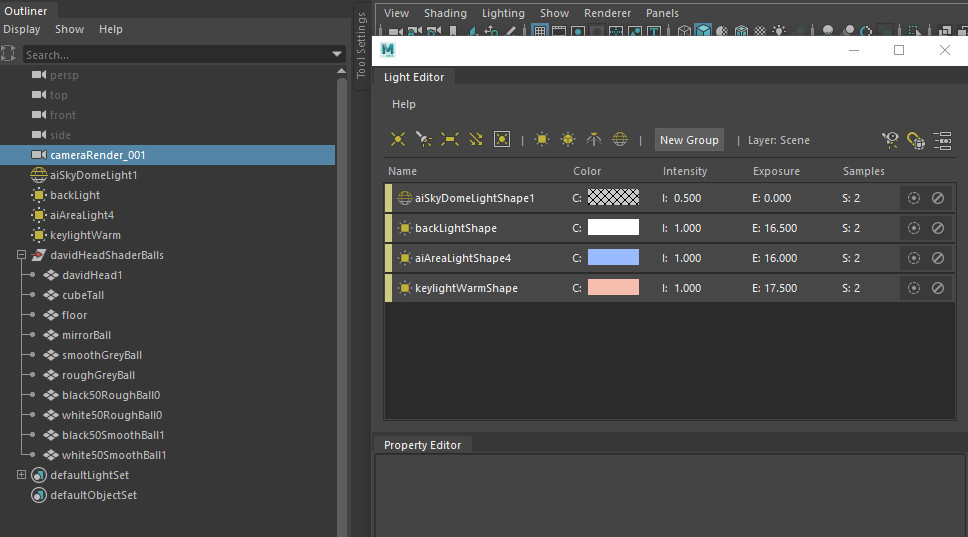Viewport: 968px width, 537px height.
Task: Create an area light in Light Editor
Action: pos(449,139)
